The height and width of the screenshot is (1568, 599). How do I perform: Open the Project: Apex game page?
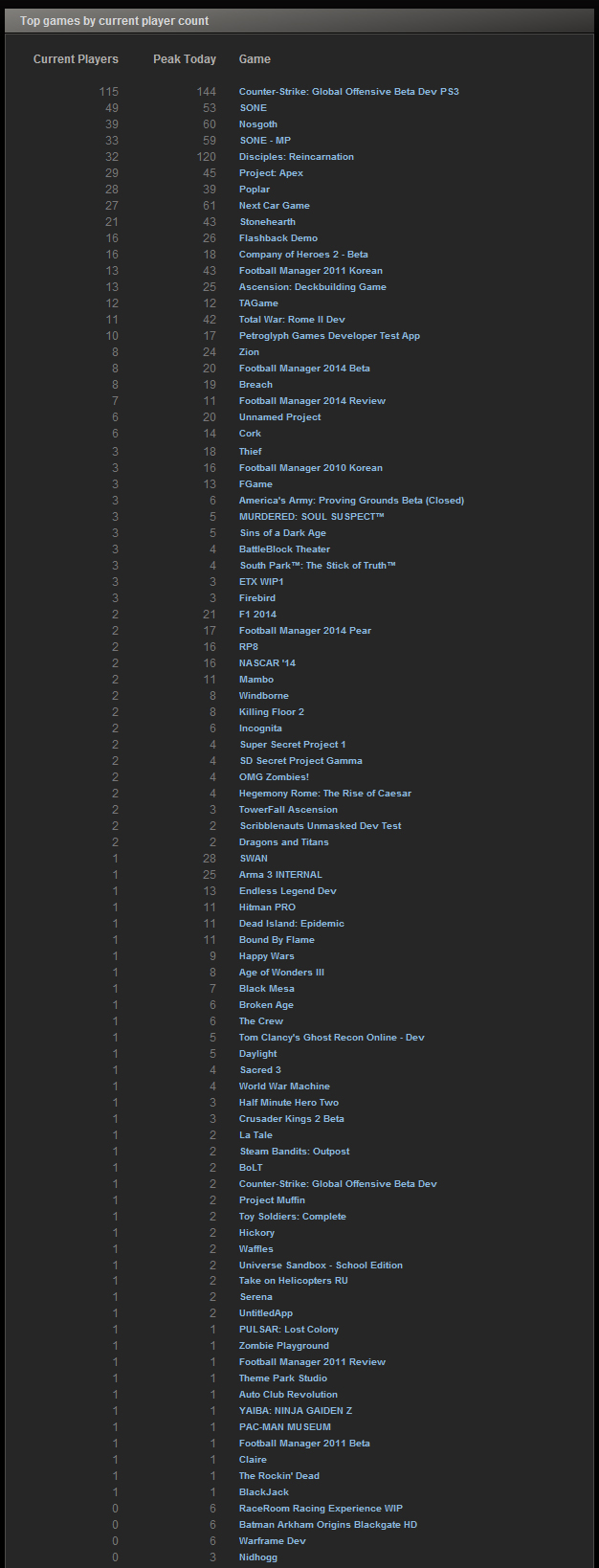pos(271,172)
